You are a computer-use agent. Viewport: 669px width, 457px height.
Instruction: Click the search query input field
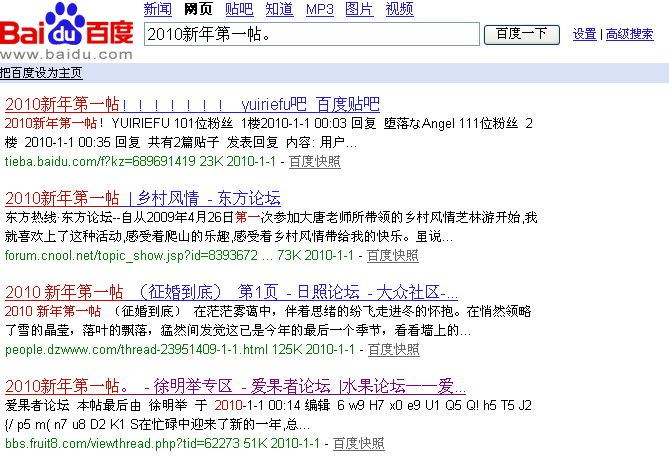311,34
